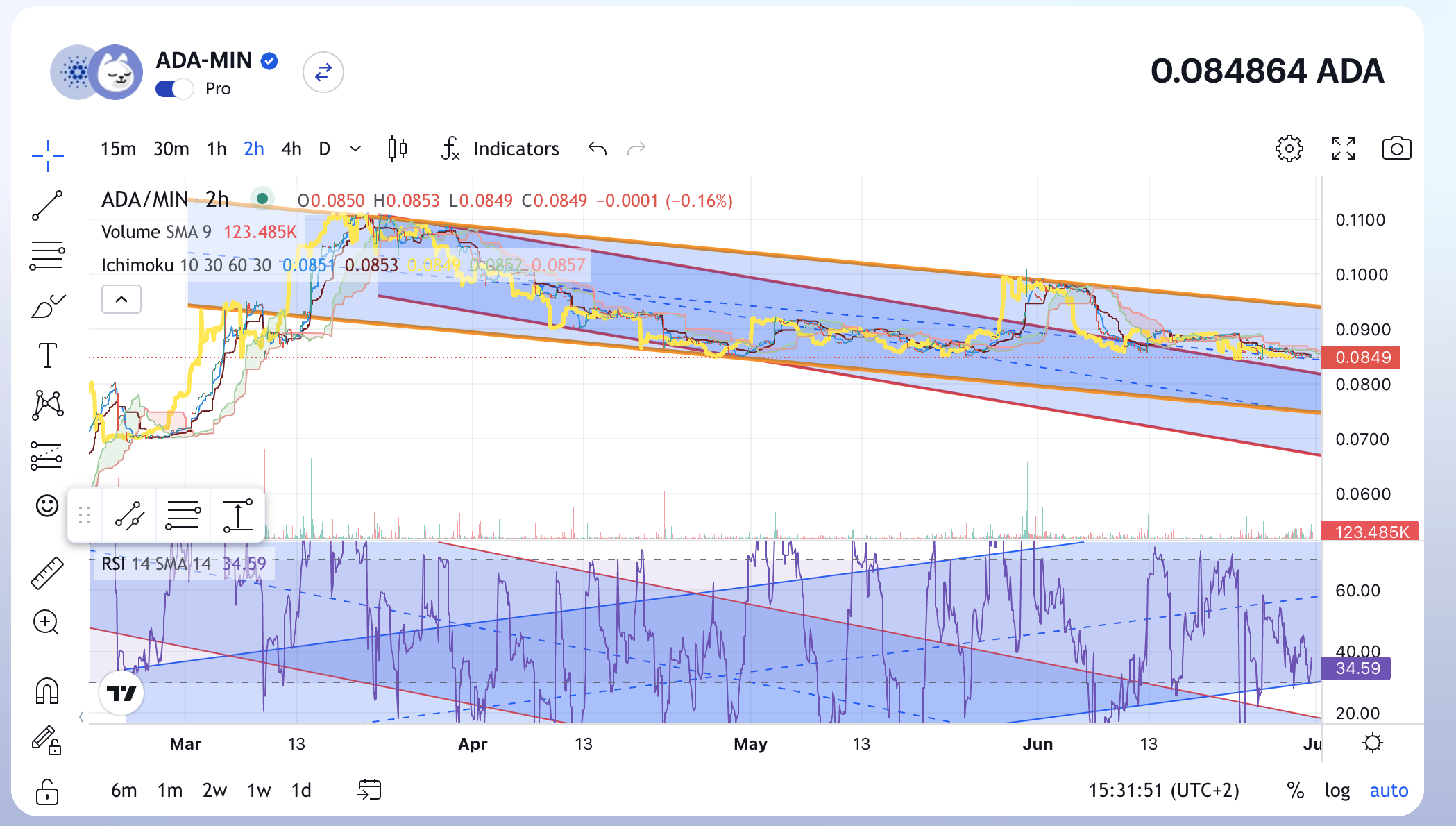The height and width of the screenshot is (826, 1456).
Task: Select the Volume SMA 9 indicator label
Action: pyautogui.click(x=156, y=232)
